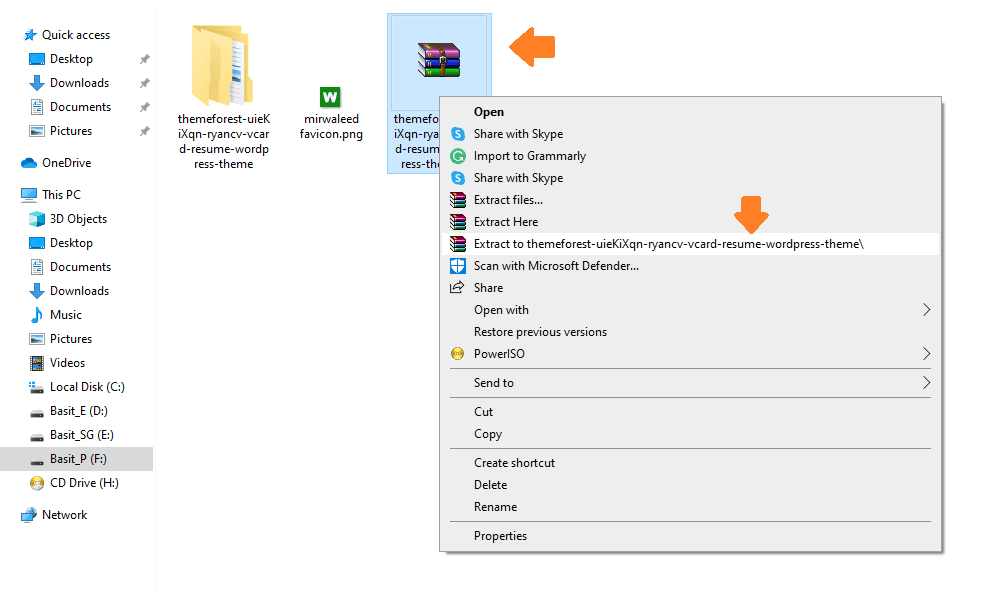Choose Rename from the context menu
The width and height of the screenshot is (991, 592).
(x=690, y=507)
